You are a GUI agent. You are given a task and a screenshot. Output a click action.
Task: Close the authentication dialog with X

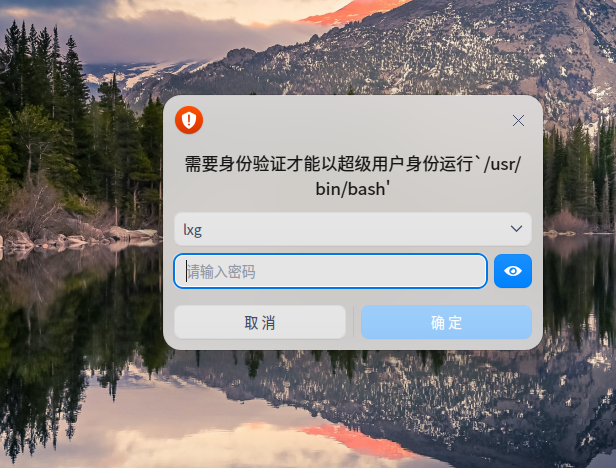[518, 121]
